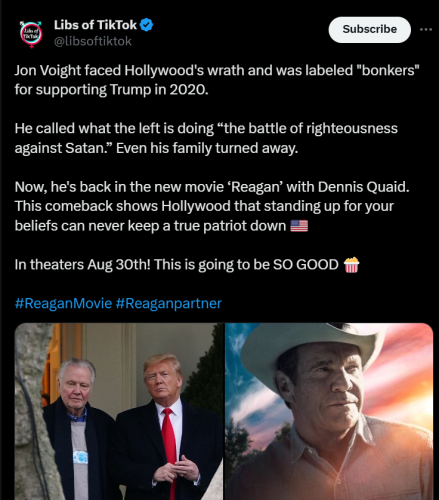Open the Libs of TikTok profile avatar
Image resolution: width=439 pixels, height=500 pixels.
[31, 34]
